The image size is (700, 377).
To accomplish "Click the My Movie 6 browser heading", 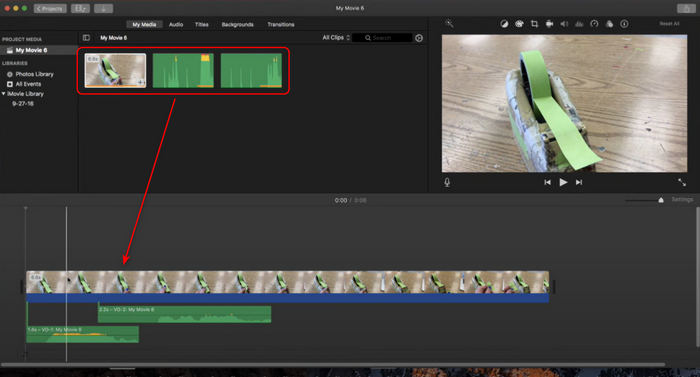I will point(113,38).
